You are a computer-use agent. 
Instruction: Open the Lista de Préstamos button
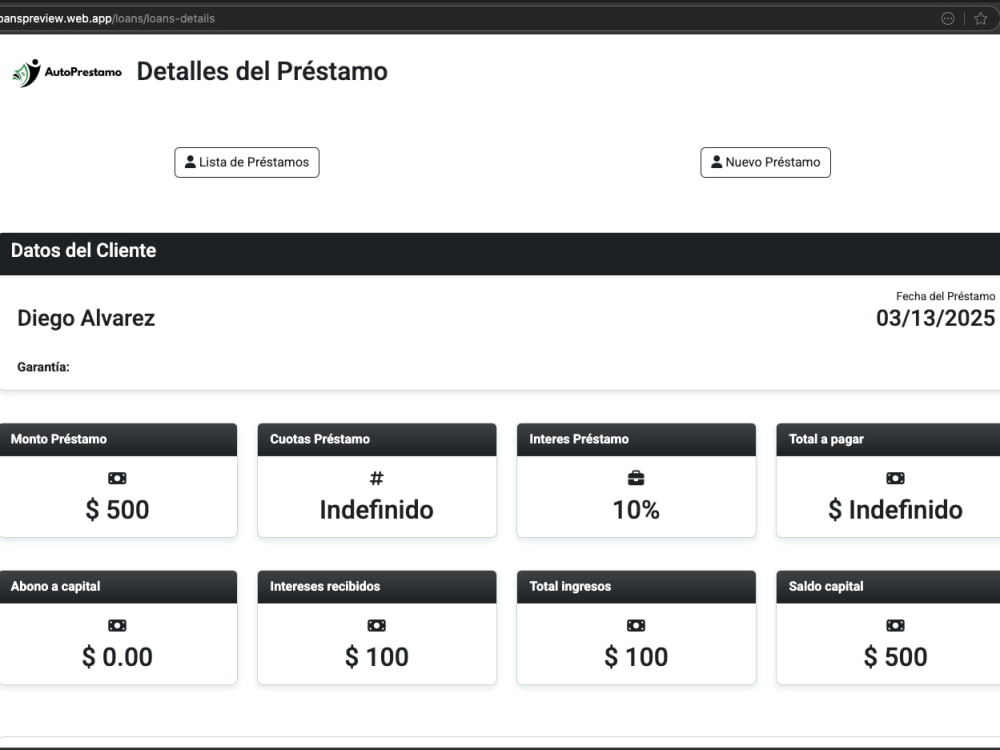[x=247, y=163]
